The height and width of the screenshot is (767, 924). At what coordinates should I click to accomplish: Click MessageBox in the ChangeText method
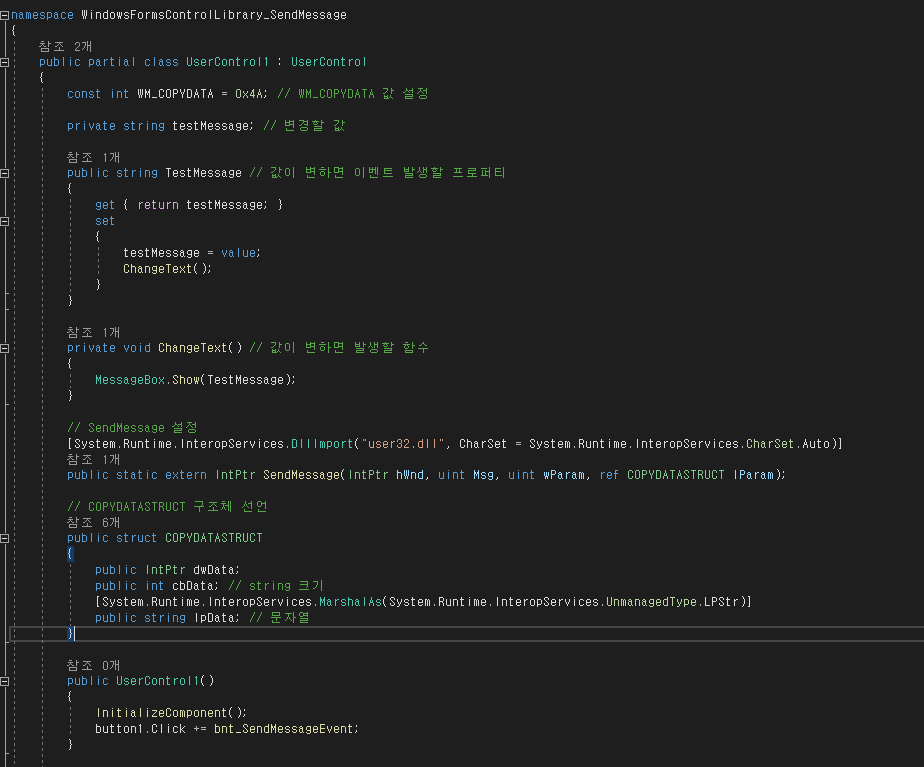(x=130, y=380)
